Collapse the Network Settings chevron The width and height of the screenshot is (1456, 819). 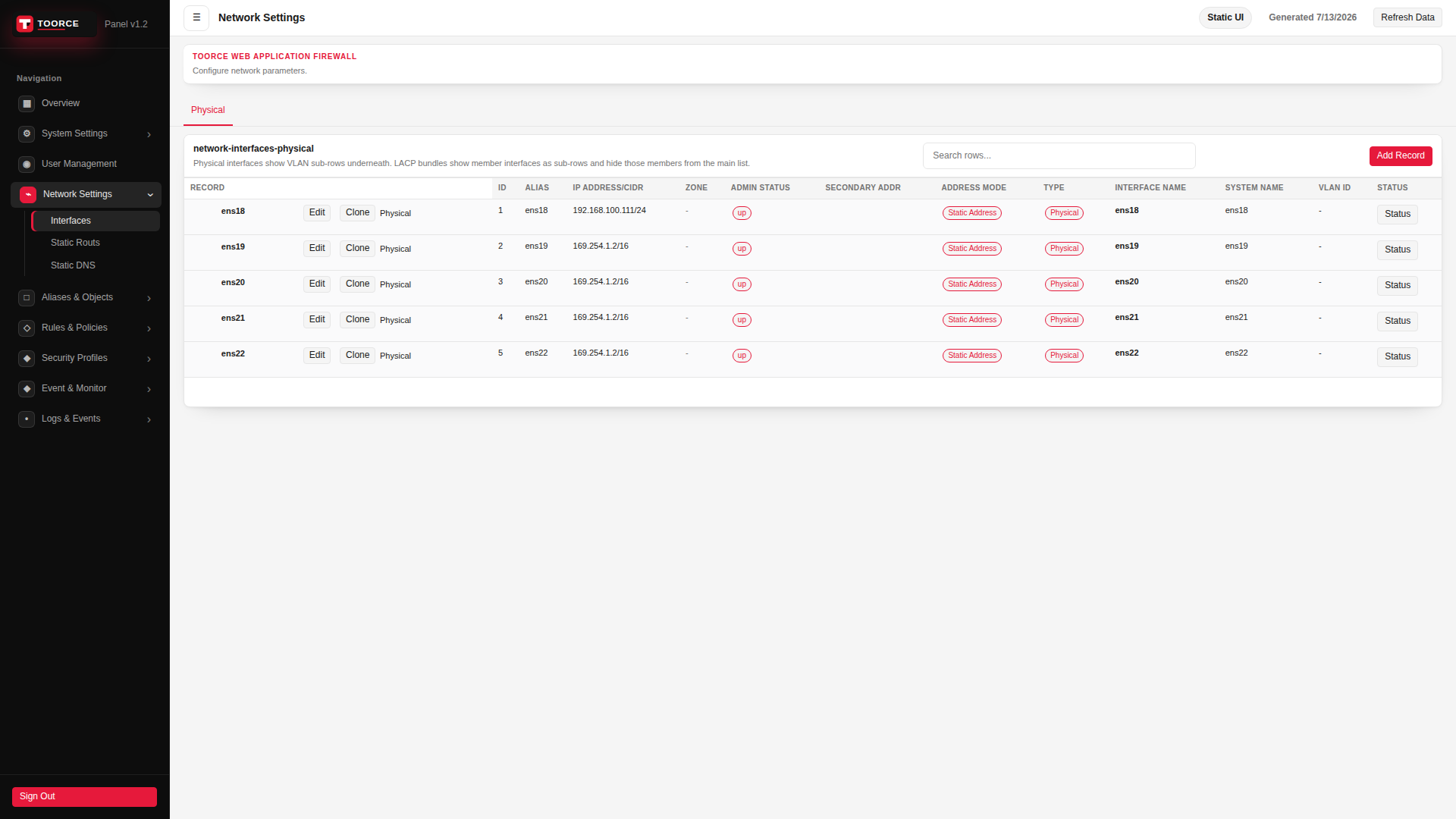coord(150,195)
